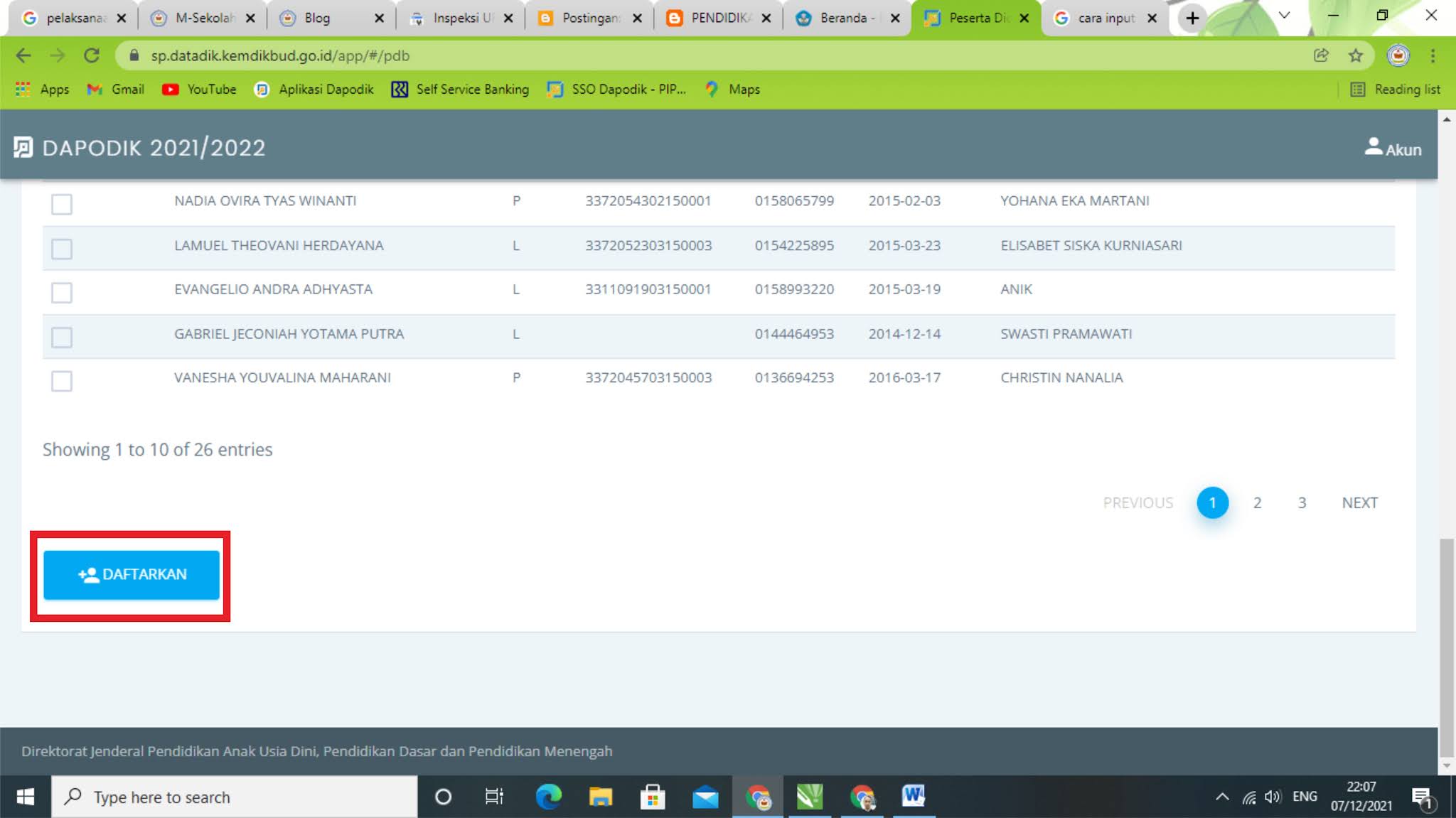Open Mail app from taskbar
Image resolution: width=1456 pixels, height=818 pixels.
click(x=705, y=797)
